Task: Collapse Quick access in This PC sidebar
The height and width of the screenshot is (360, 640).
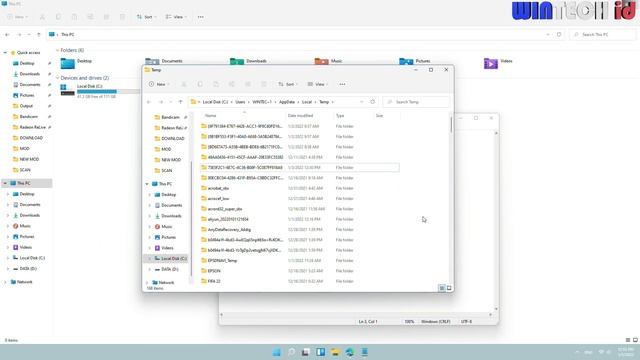Action: point(5,53)
